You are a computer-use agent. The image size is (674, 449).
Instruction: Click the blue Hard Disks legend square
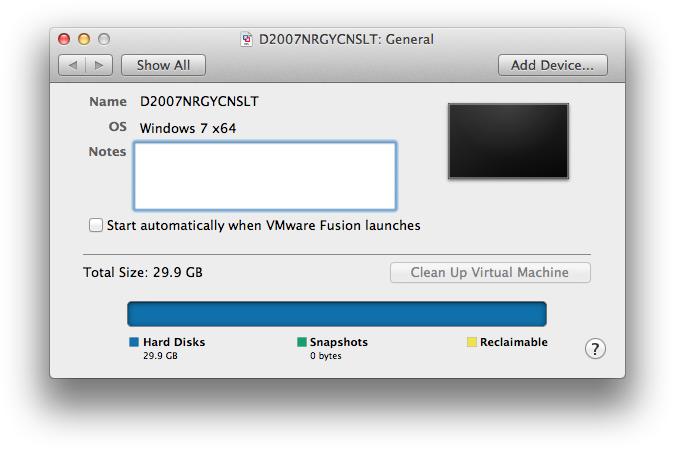(x=134, y=342)
